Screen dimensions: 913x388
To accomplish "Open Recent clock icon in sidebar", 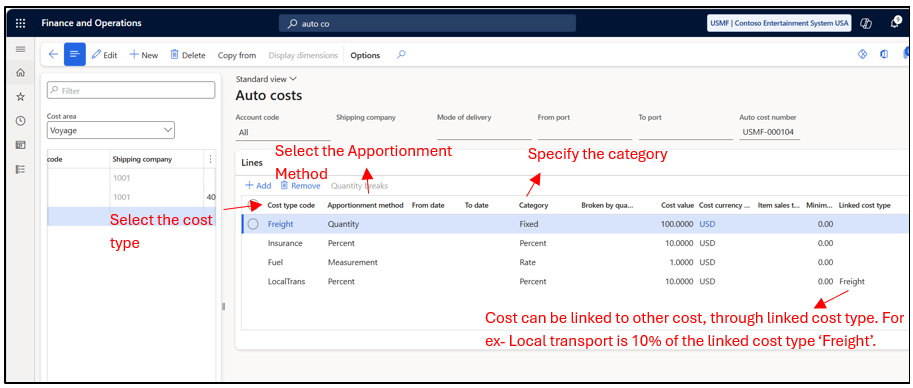I will click(20, 121).
